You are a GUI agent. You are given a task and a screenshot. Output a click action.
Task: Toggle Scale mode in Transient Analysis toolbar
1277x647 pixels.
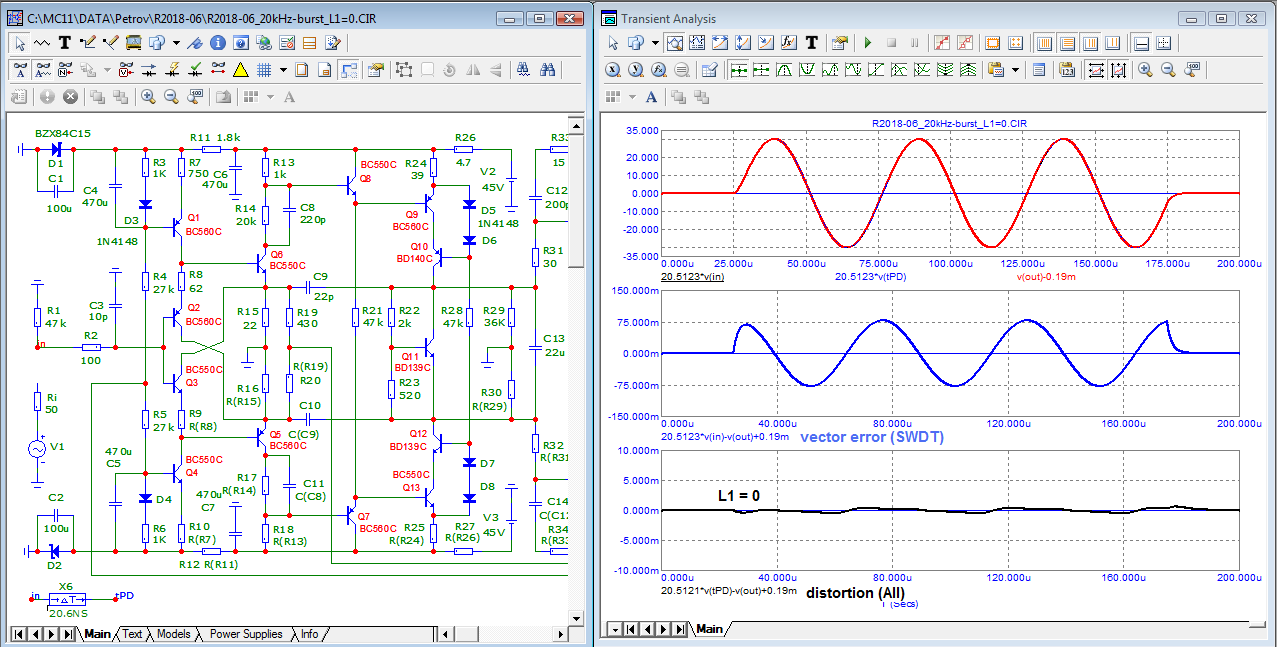coord(674,43)
